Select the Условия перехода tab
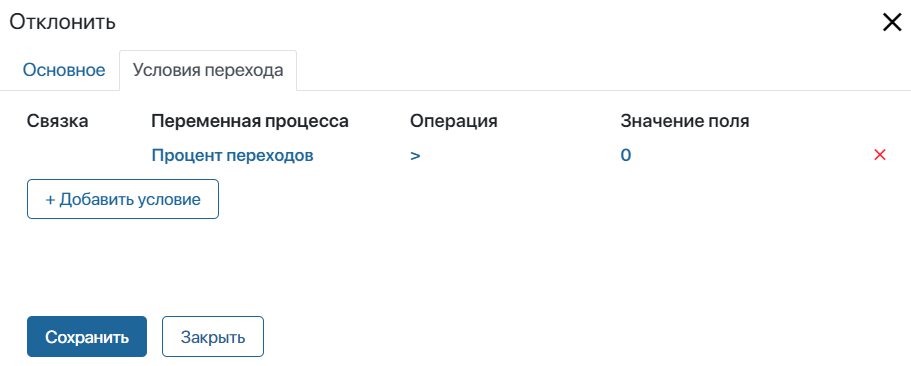Screen dimensions: 911x366 pyautogui.click(x=208, y=70)
